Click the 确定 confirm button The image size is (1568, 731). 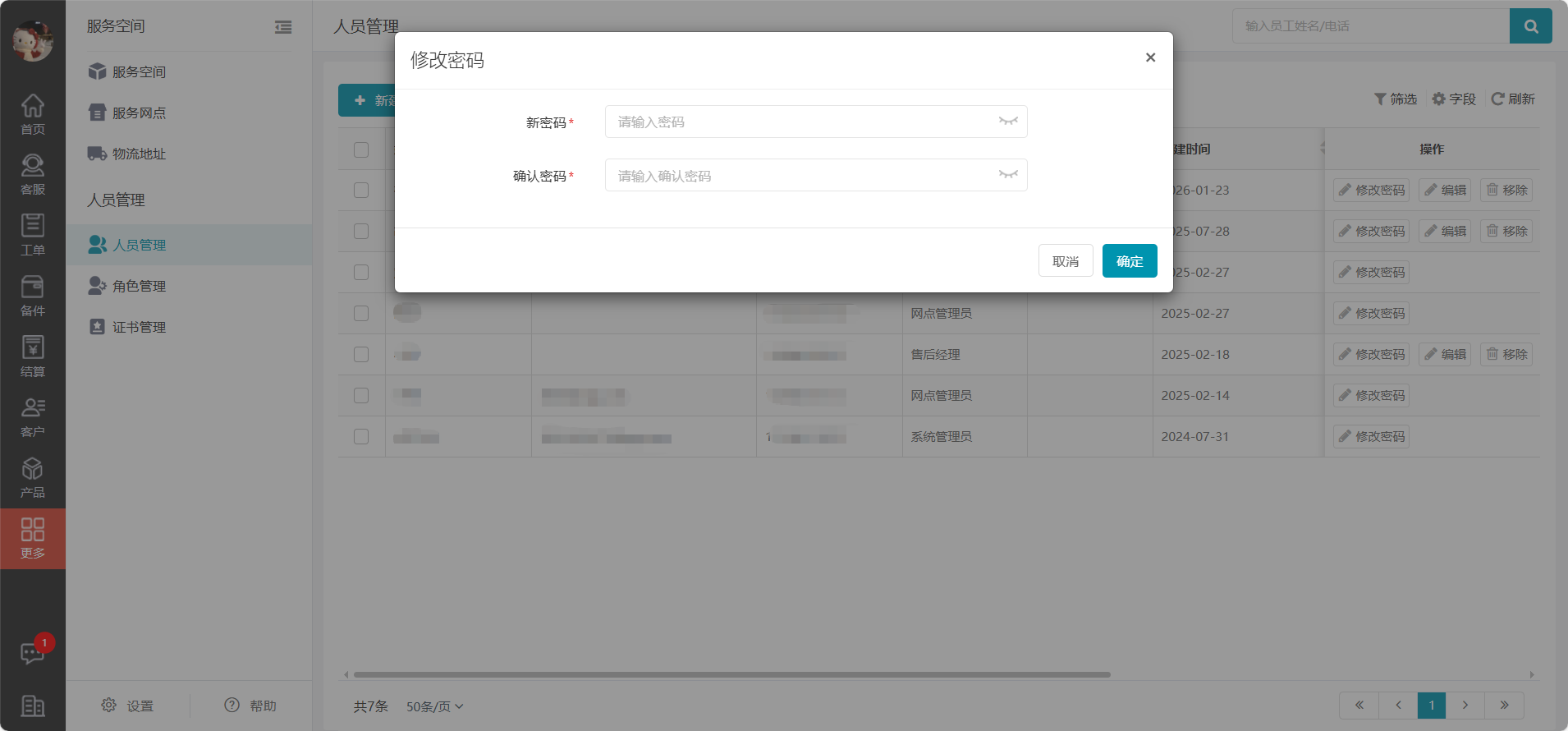click(x=1129, y=261)
